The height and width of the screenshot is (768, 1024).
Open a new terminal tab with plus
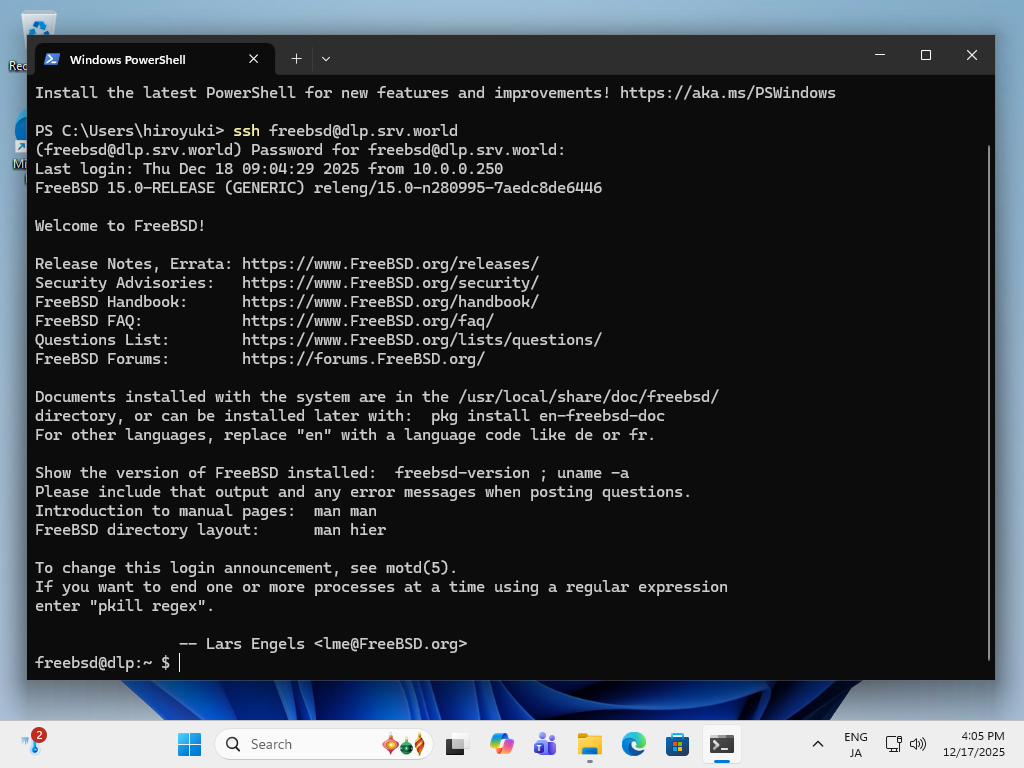tap(296, 59)
